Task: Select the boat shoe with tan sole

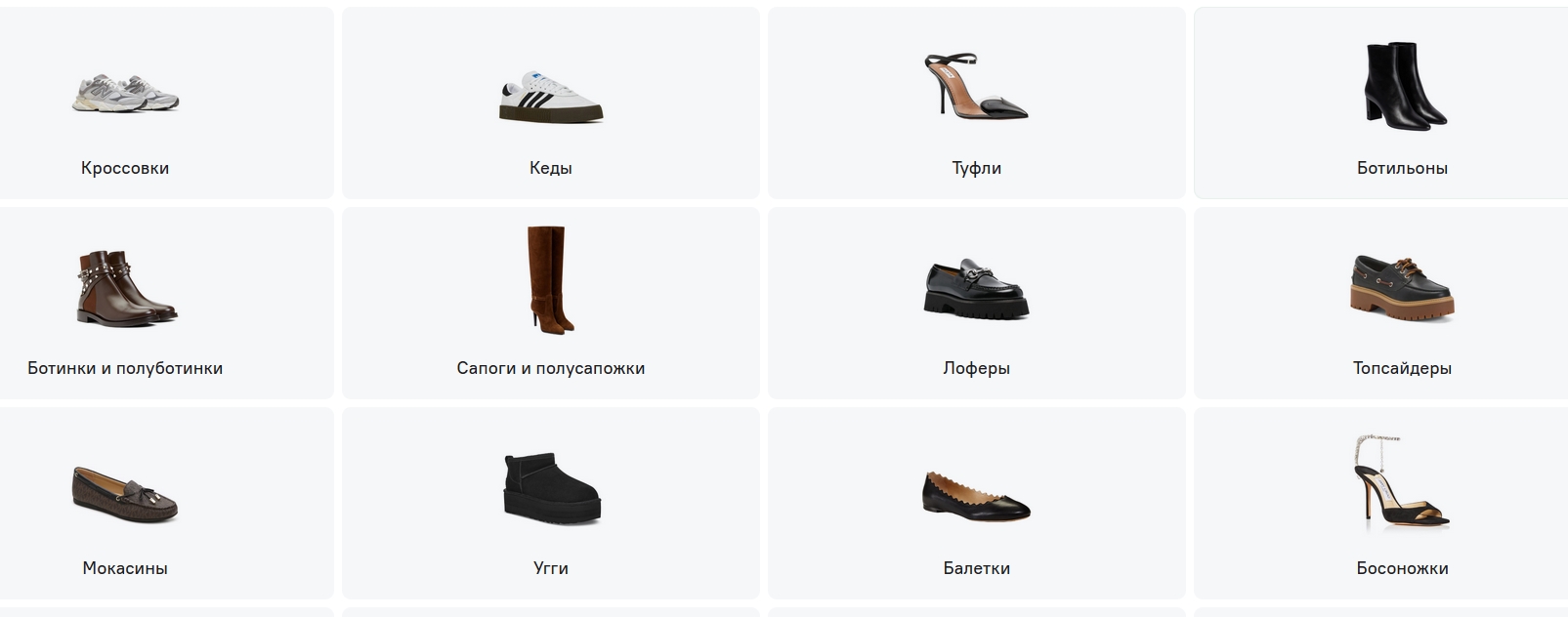Action: click(1403, 287)
